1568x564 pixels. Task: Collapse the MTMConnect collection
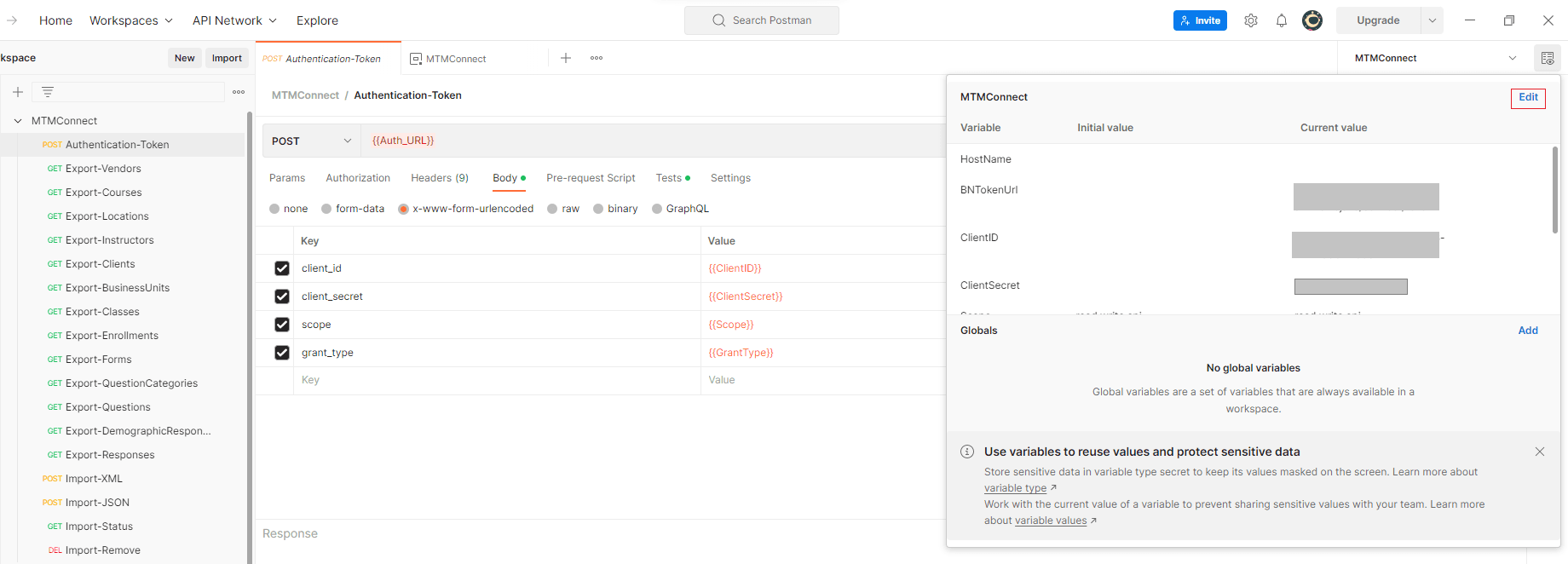(18, 121)
